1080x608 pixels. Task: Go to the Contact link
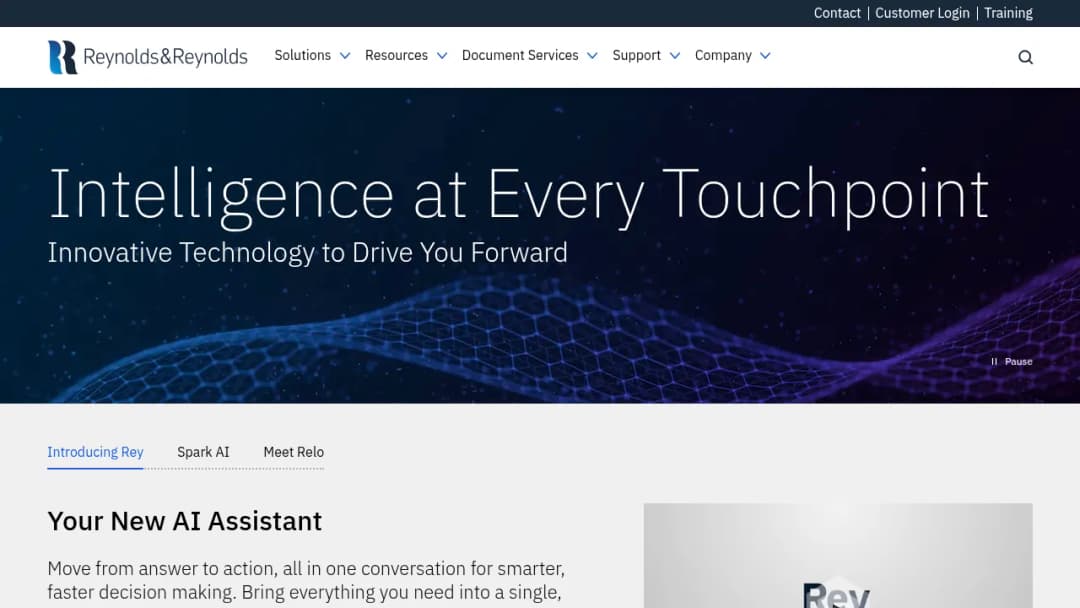coord(837,13)
